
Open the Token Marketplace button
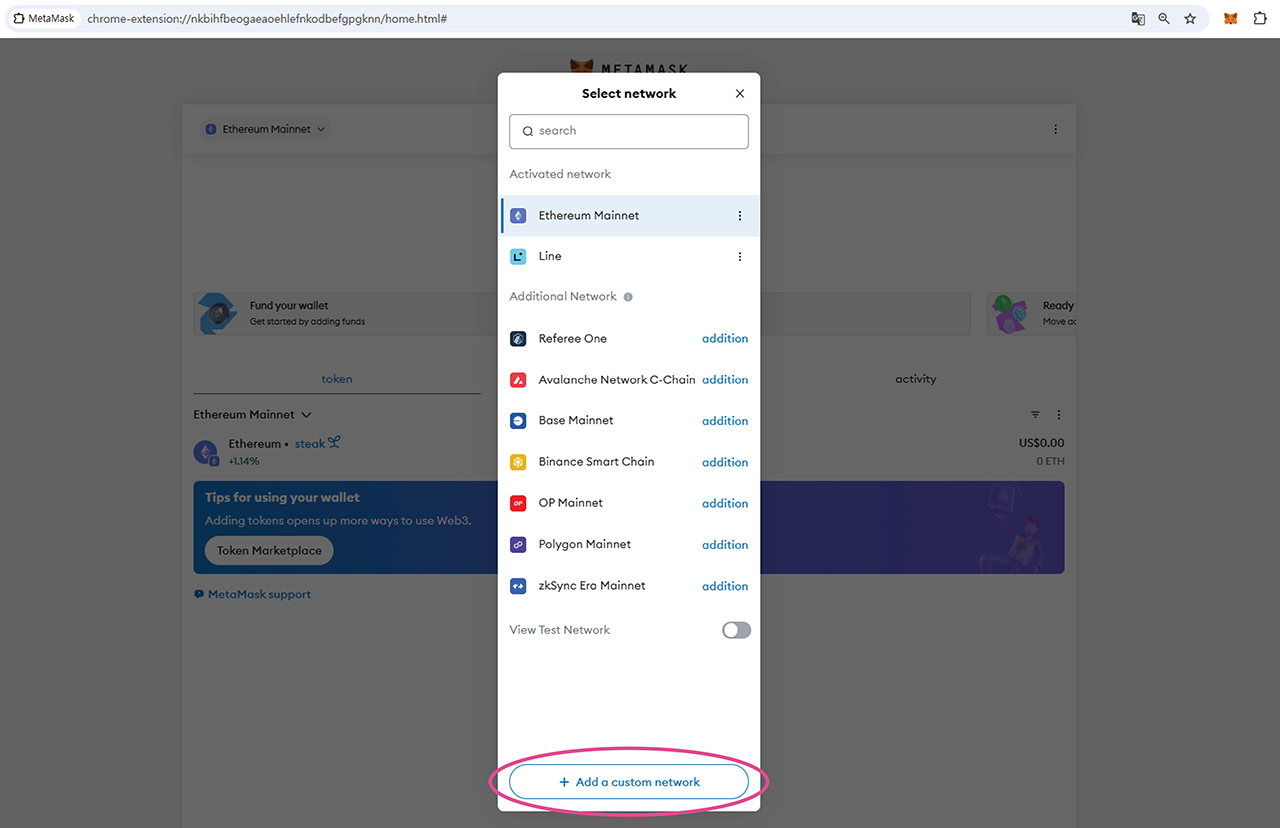(x=269, y=551)
